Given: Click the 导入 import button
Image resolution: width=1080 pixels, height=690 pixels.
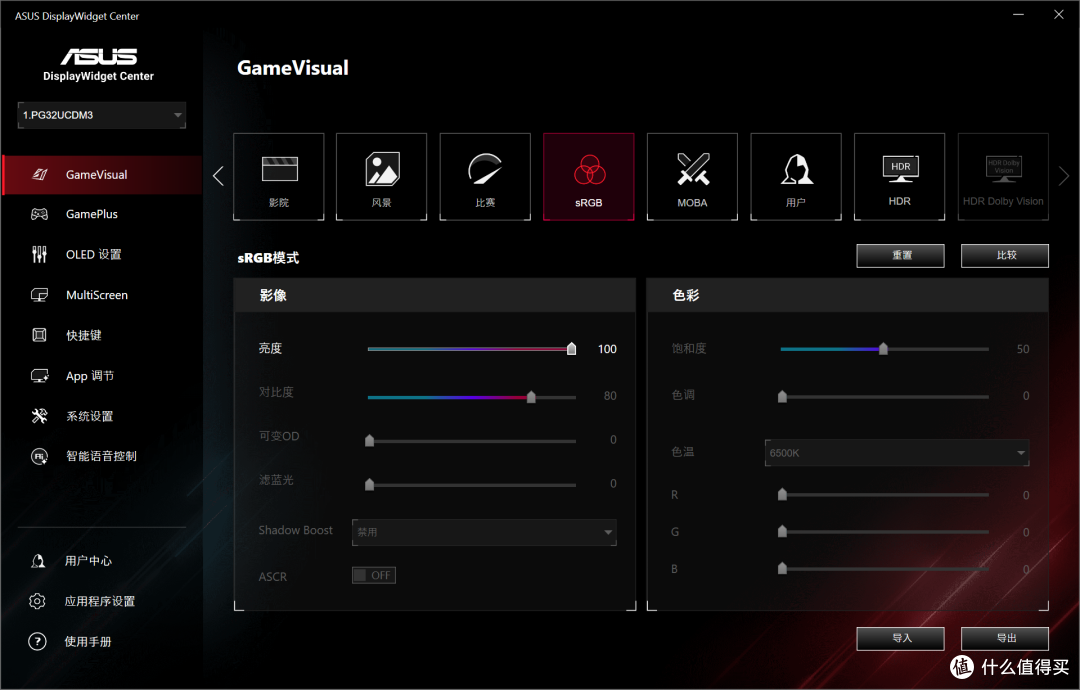Looking at the screenshot, I should [x=900, y=638].
